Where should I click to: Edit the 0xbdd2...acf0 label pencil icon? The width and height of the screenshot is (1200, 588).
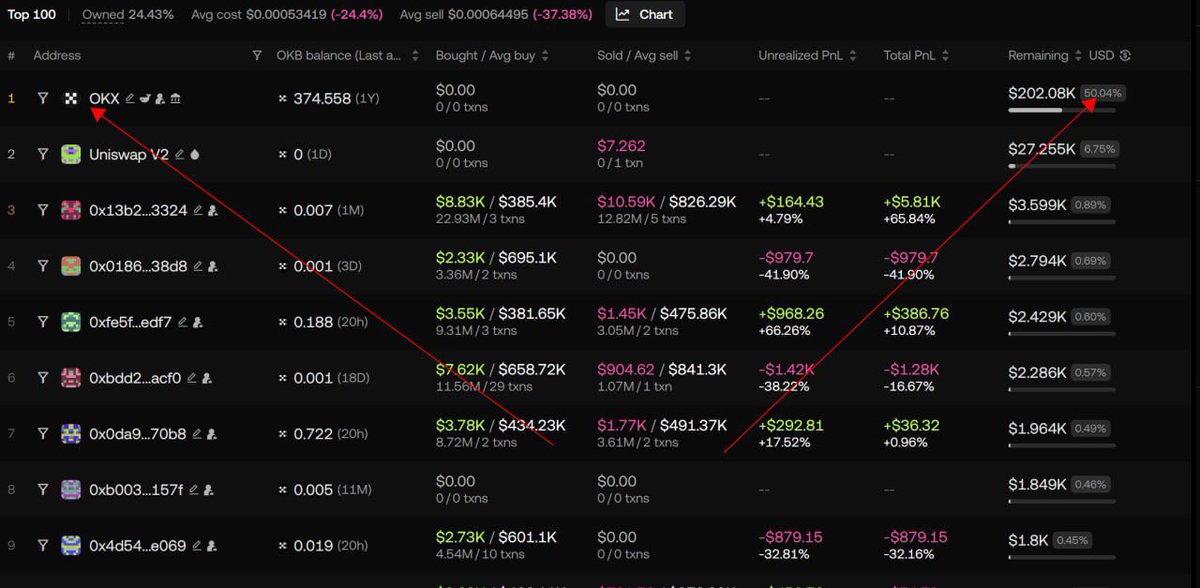[x=192, y=379]
